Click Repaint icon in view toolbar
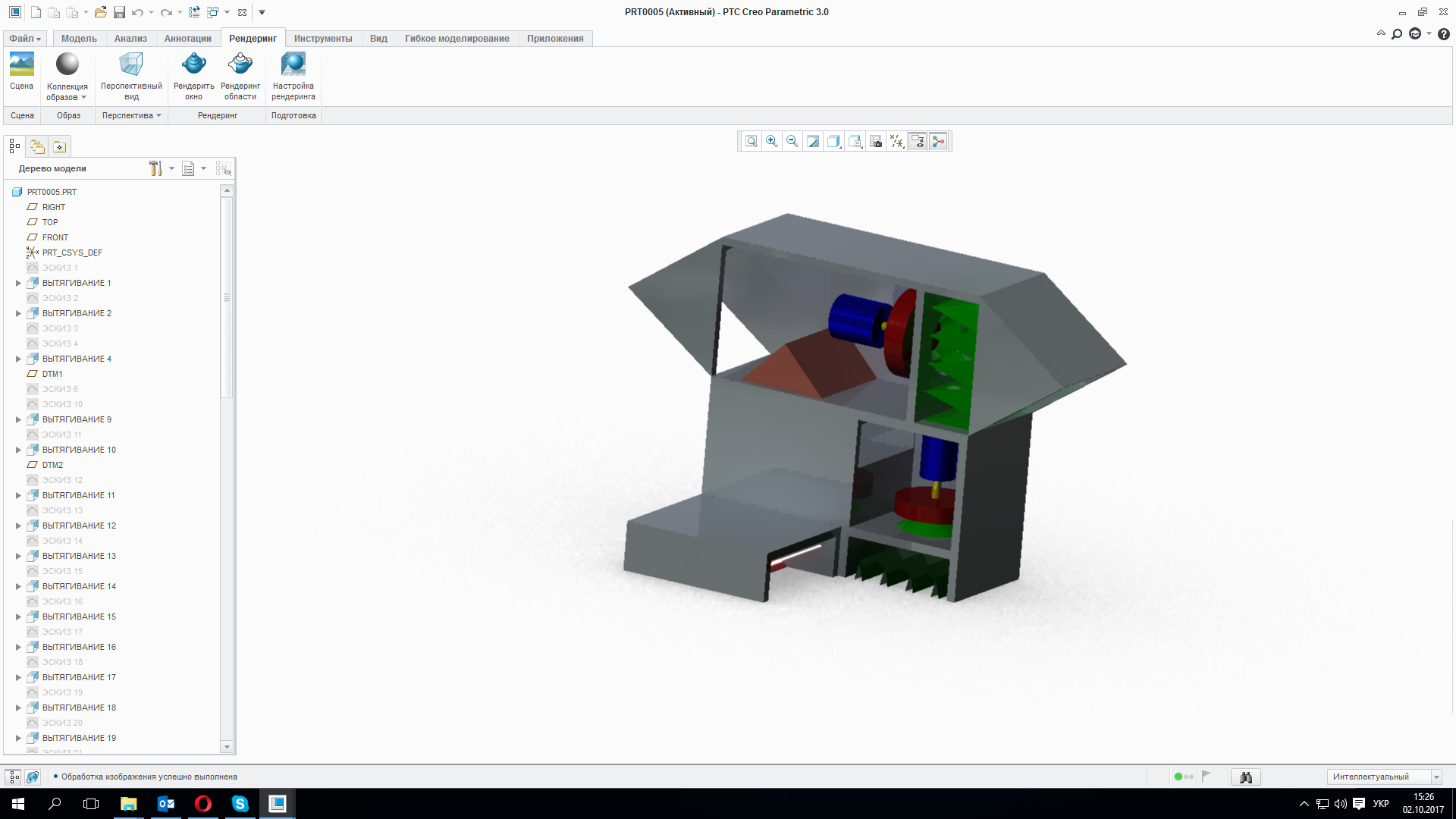The width and height of the screenshot is (1456, 819). pos(813,141)
